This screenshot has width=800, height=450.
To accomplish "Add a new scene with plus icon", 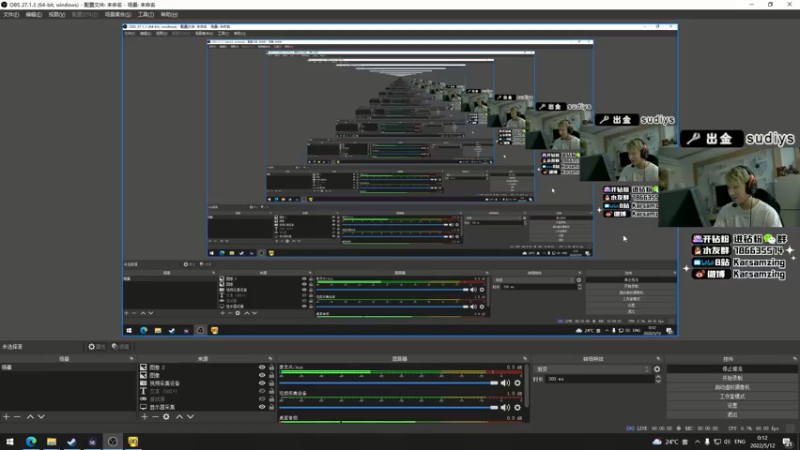I will 6,417.
